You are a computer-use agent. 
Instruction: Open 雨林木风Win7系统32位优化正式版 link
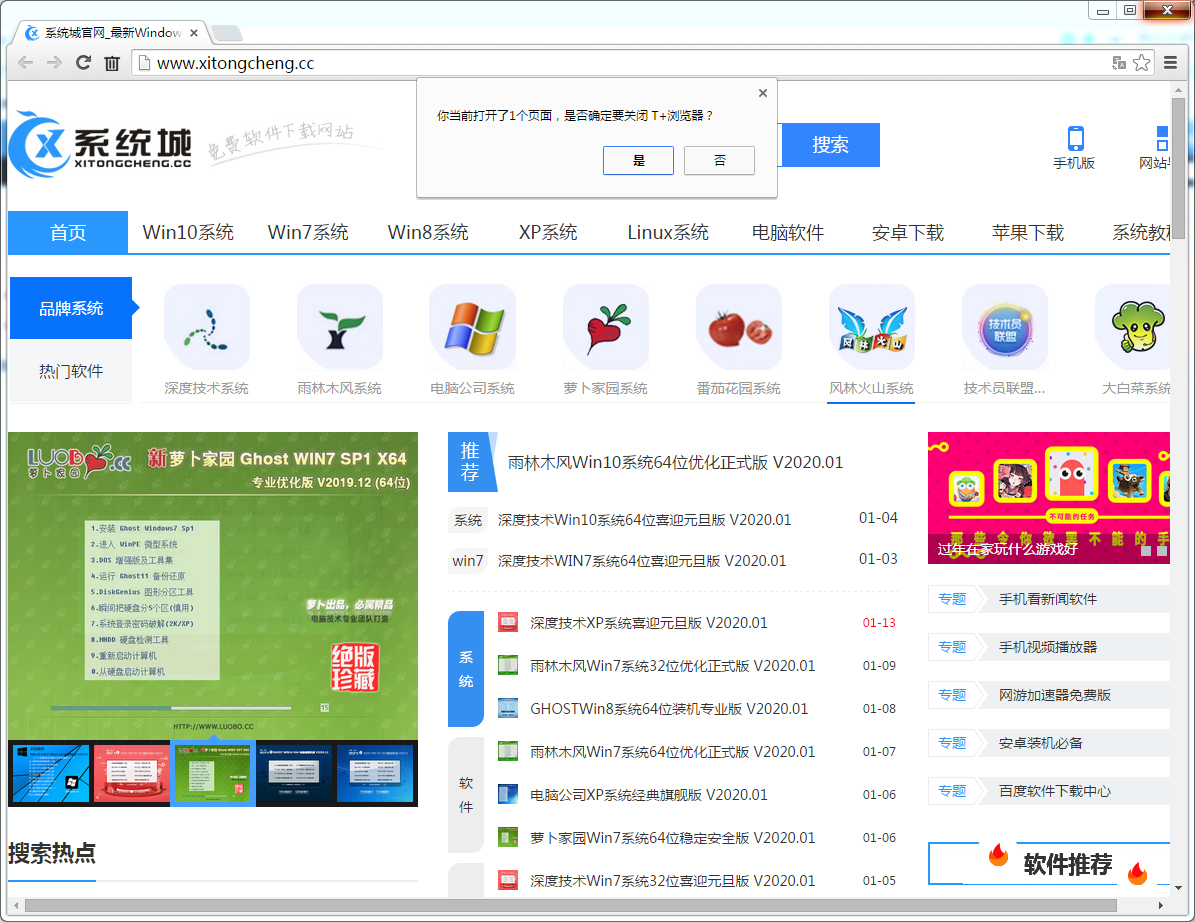672,666
